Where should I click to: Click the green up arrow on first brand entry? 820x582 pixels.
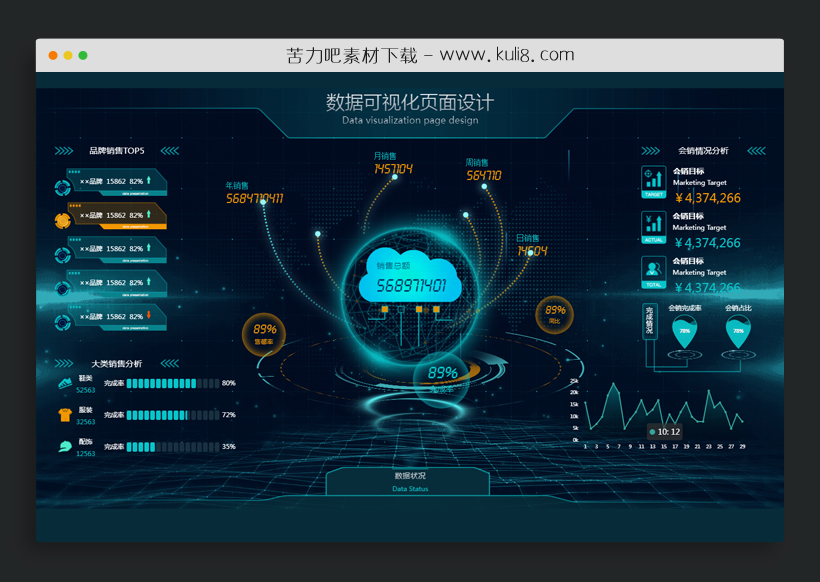[x=147, y=180]
